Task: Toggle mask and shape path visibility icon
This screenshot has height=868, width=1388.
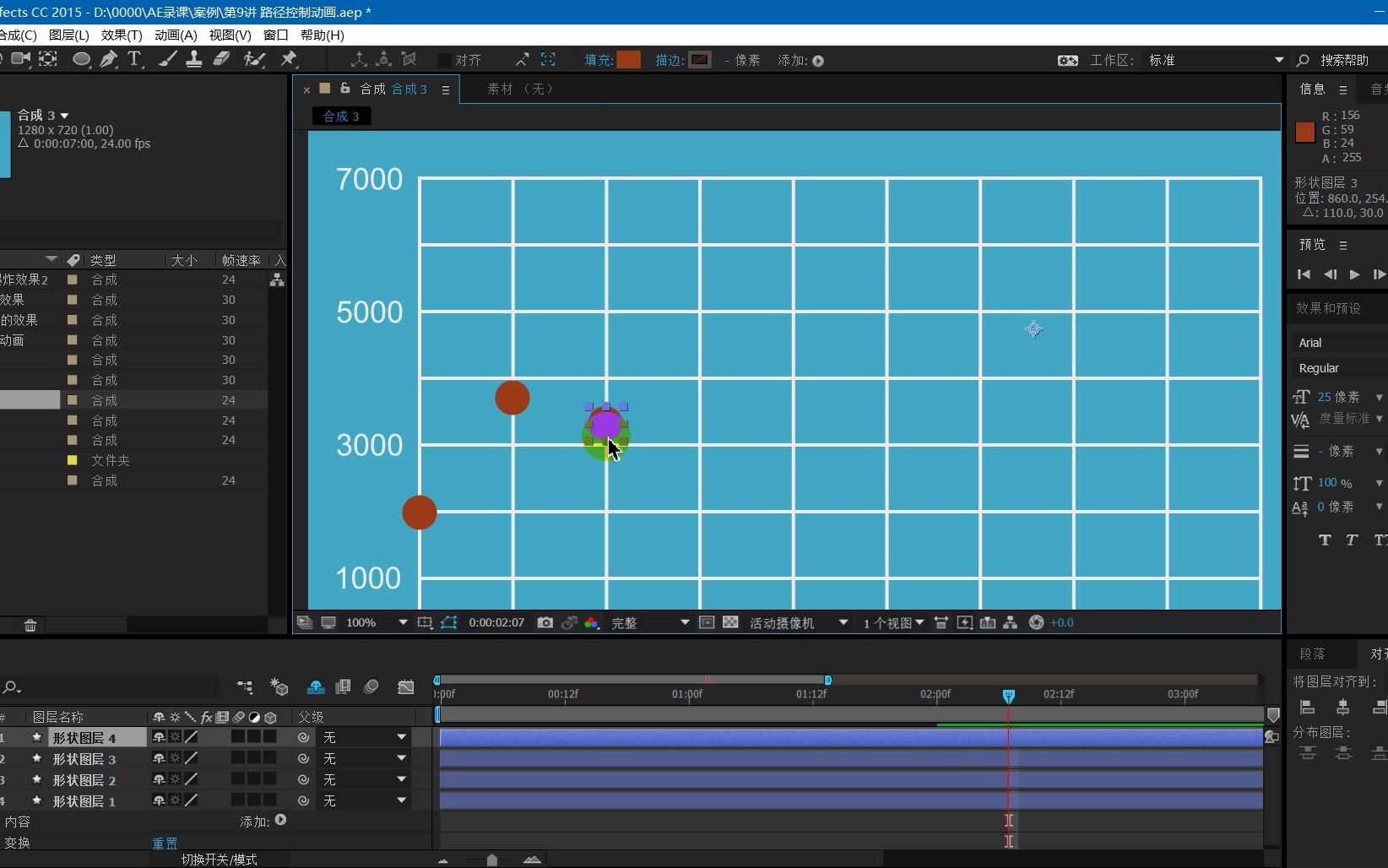Action: pyautogui.click(x=448, y=622)
